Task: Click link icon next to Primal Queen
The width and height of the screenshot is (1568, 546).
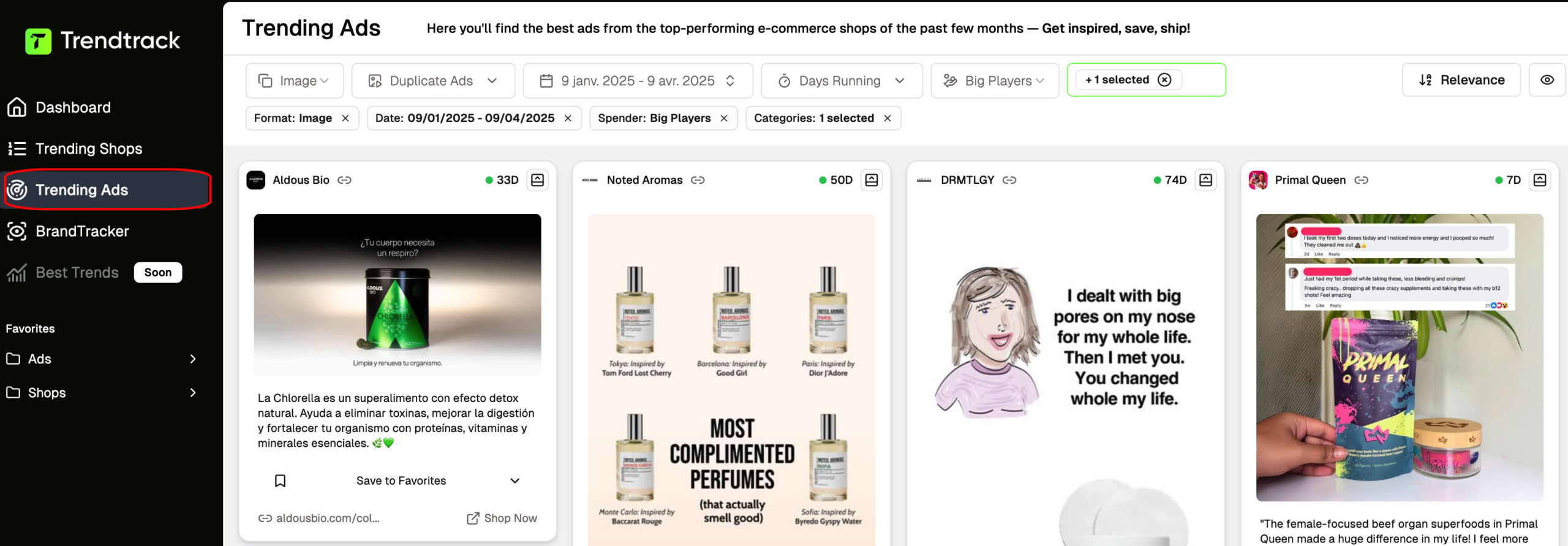Action: tap(1361, 180)
